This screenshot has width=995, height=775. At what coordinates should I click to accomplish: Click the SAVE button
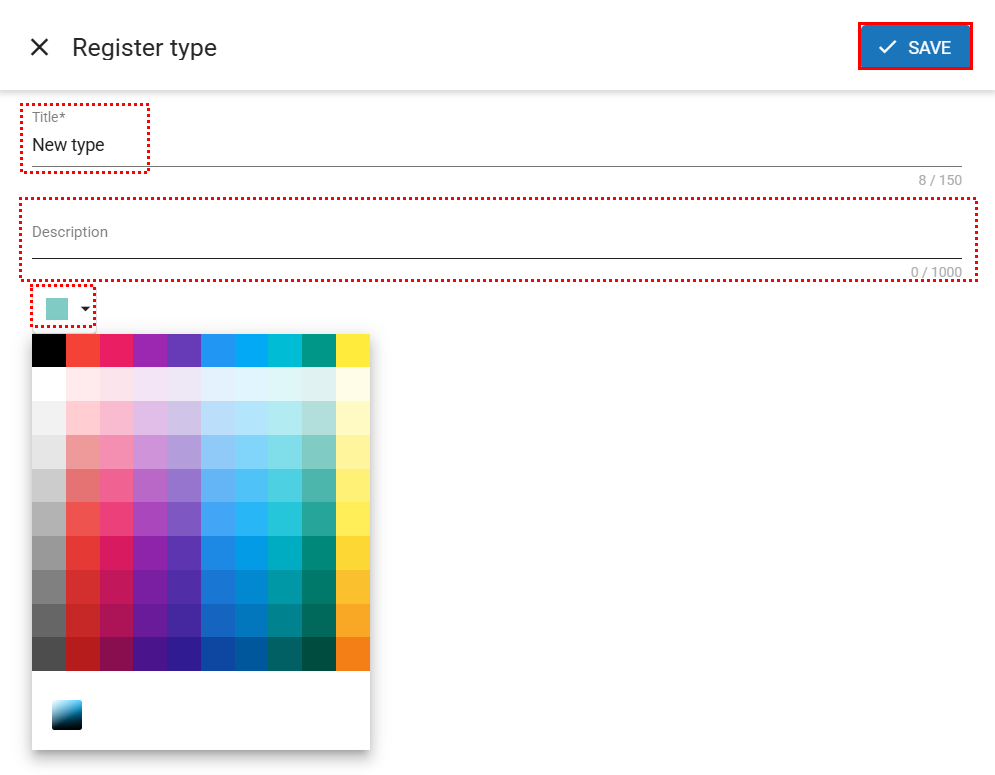(x=914, y=47)
